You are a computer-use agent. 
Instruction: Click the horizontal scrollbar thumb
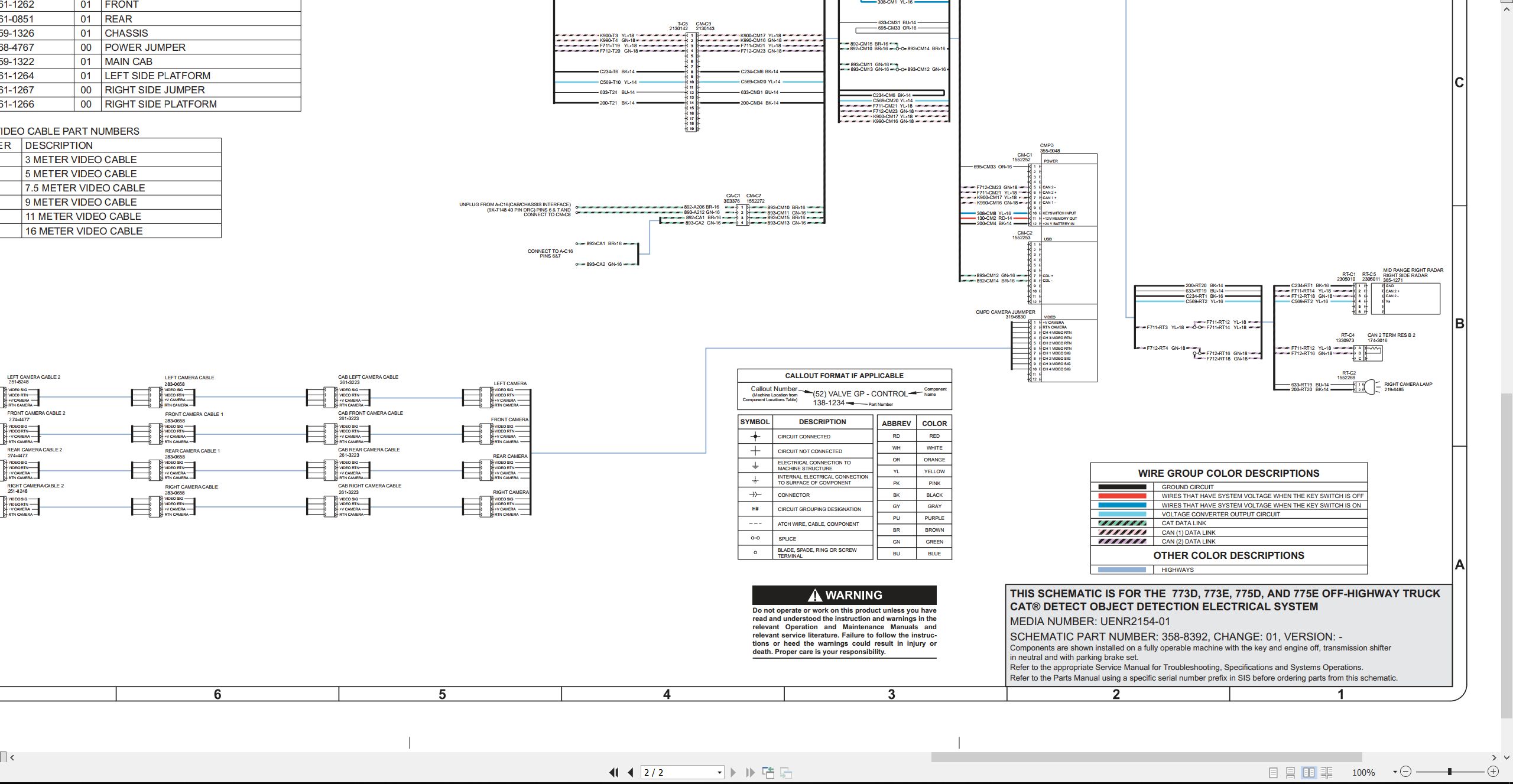[x=1147, y=757]
